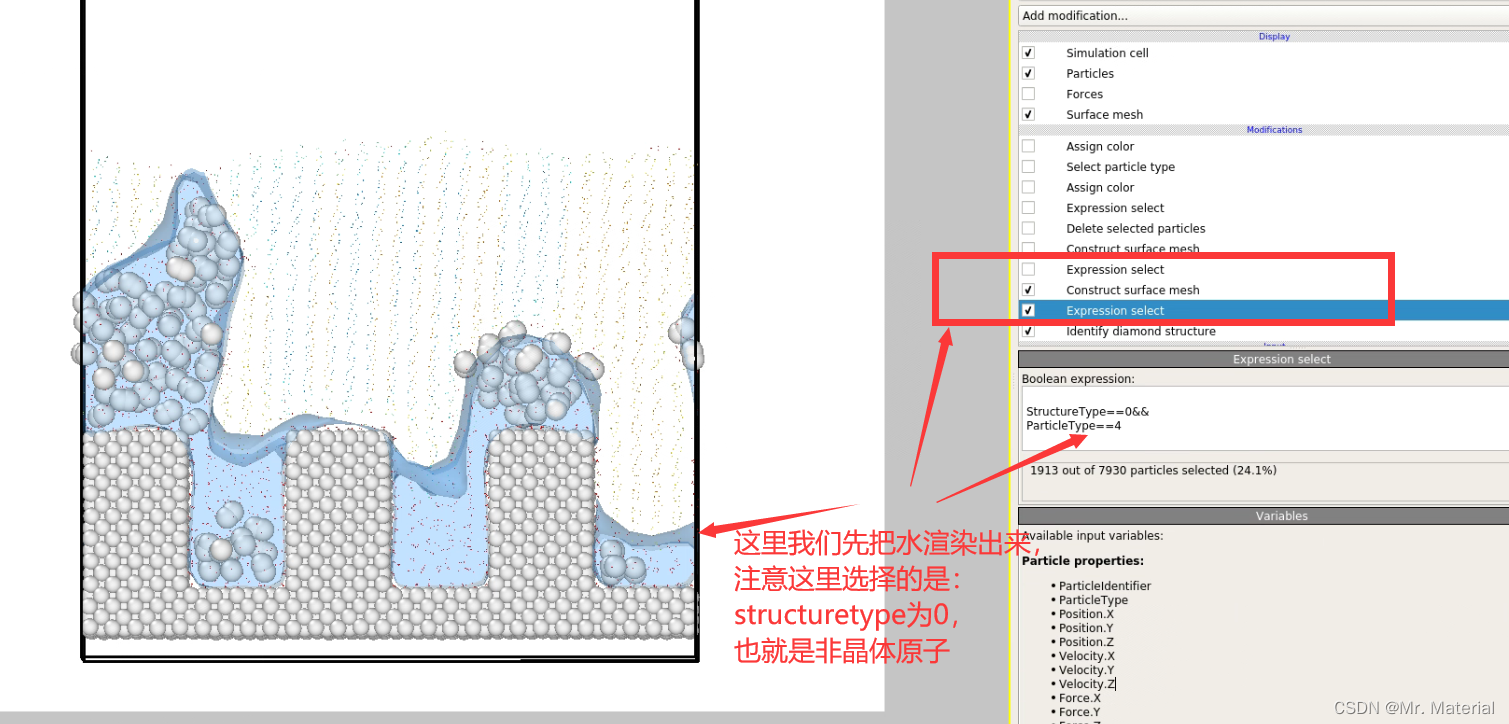Enable the Forces display checkbox

[x=1028, y=94]
